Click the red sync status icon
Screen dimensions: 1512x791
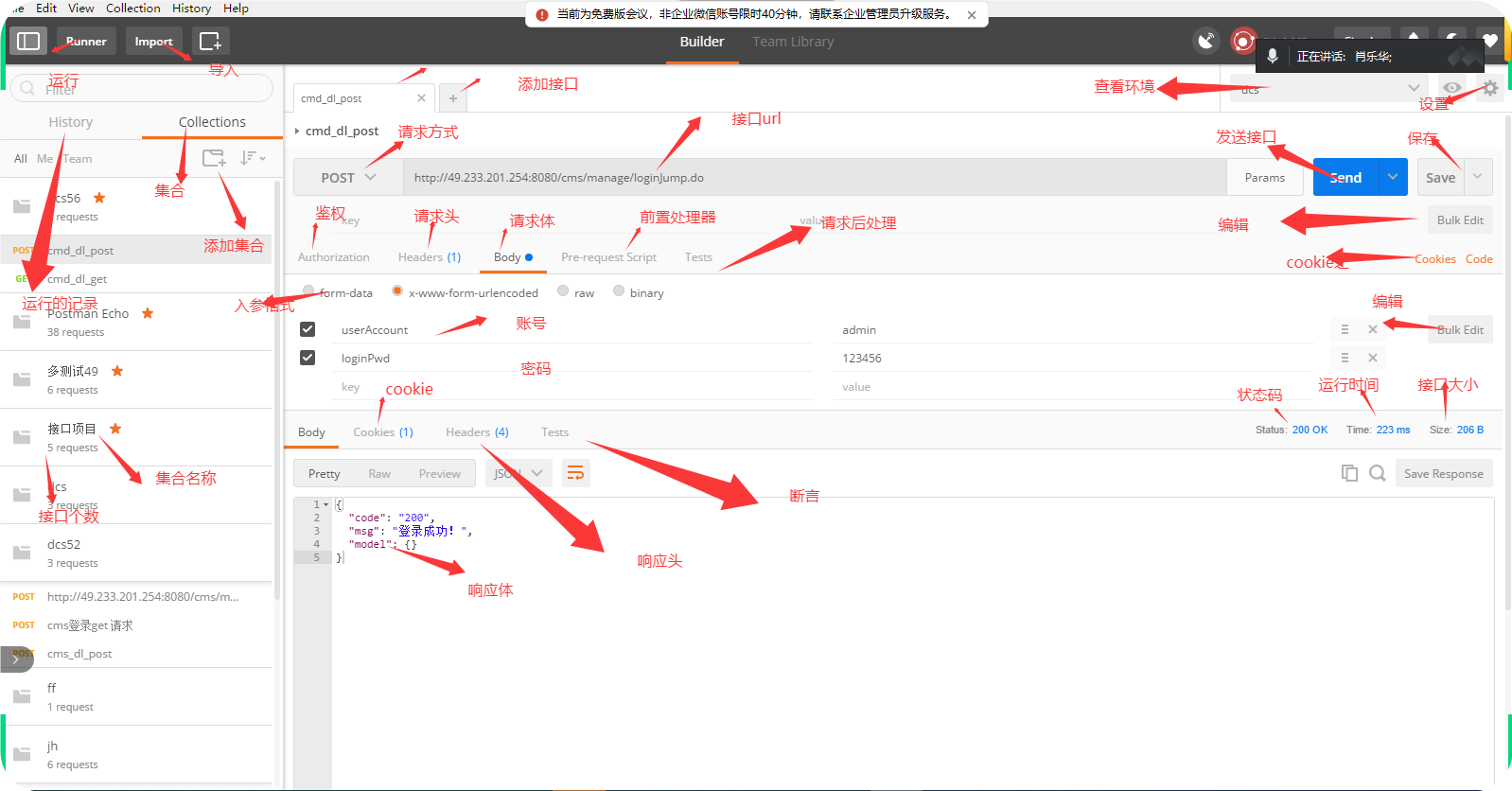[x=1243, y=41]
